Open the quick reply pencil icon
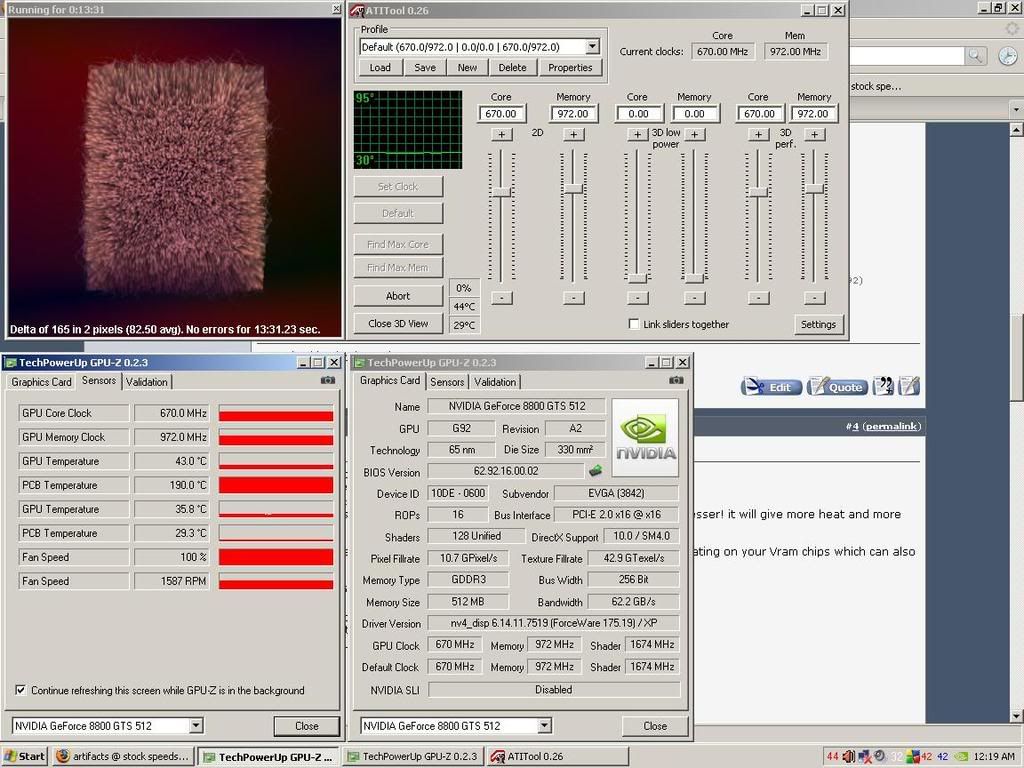This screenshot has height=768, width=1024. click(908, 386)
